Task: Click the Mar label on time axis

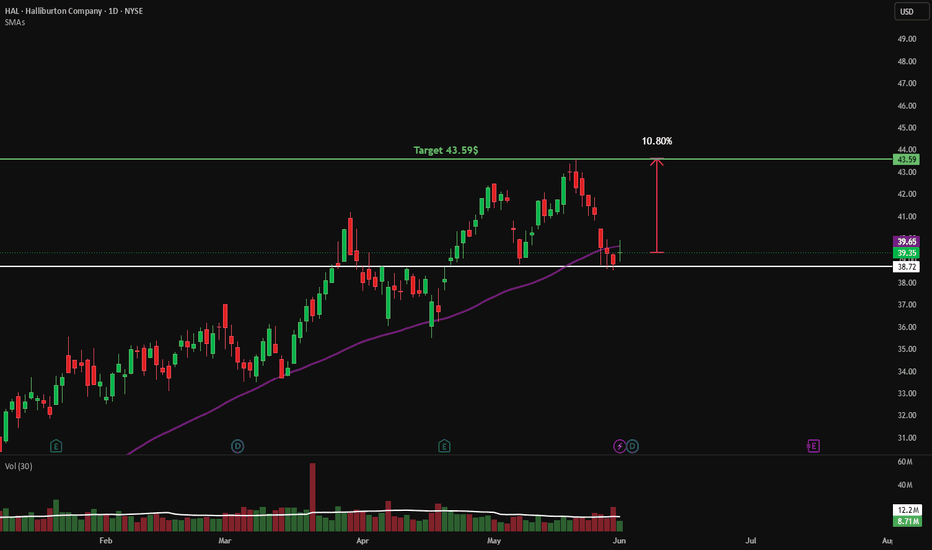Action: pos(225,540)
